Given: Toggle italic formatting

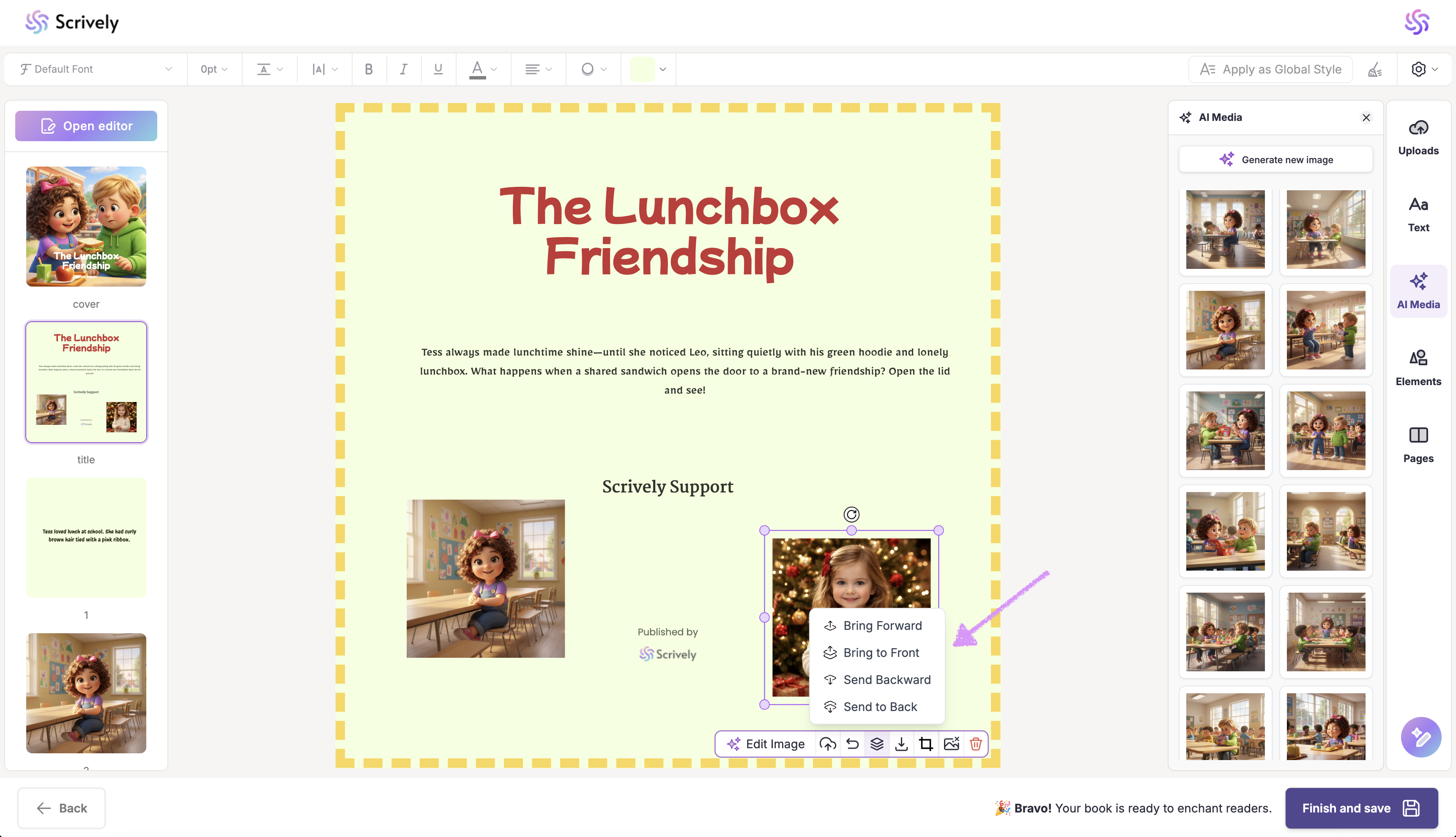Looking at the screenshot, I should coord(403,69).
